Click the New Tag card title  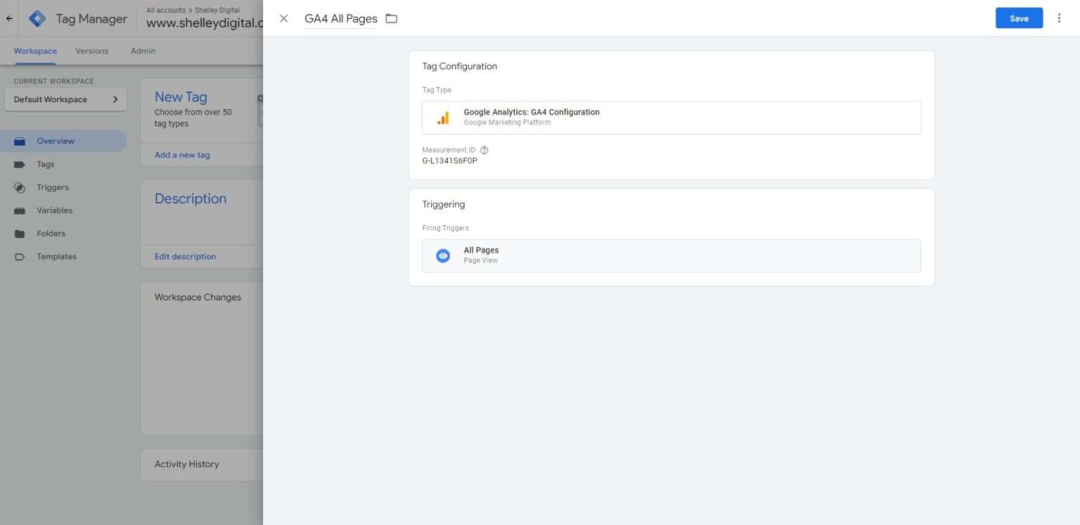180,97
